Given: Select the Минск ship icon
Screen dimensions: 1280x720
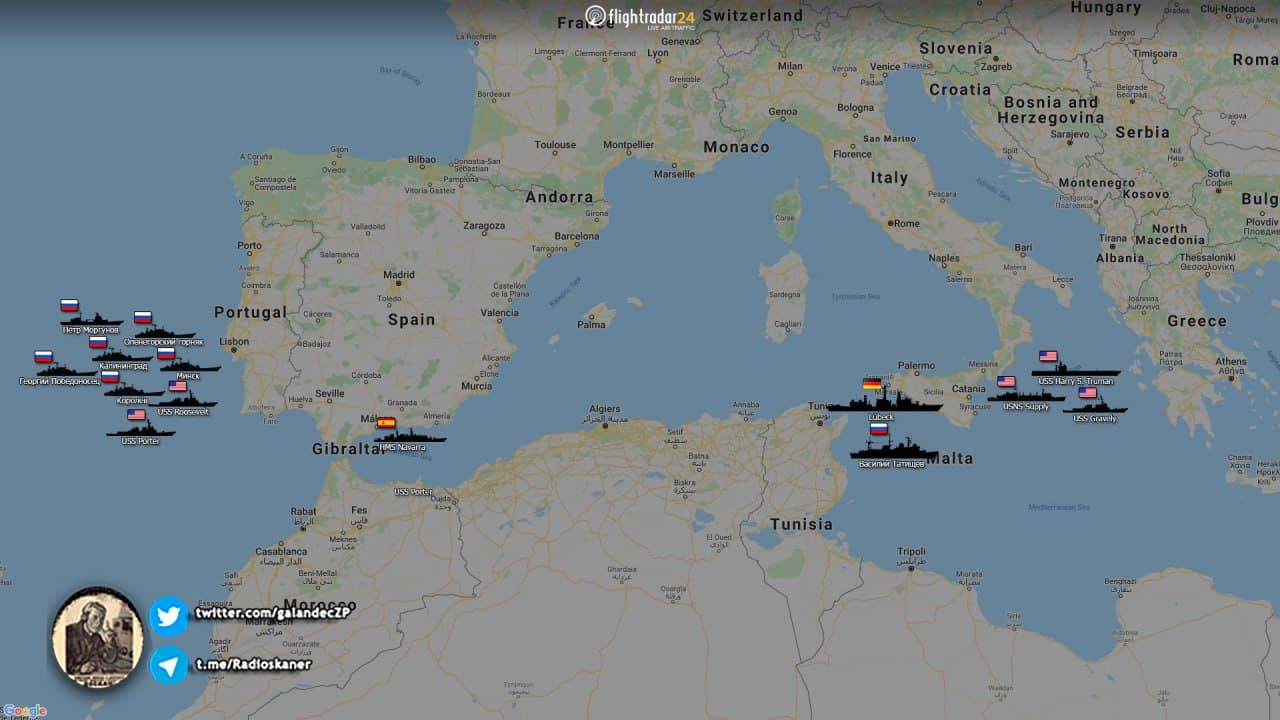Looking at the screenshot, I should click(190, 366).
